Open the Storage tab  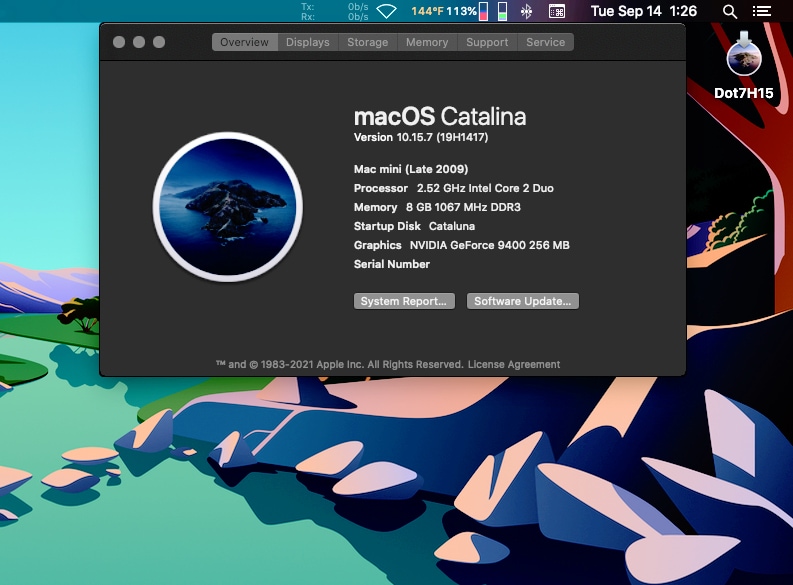pyautogui.click(x=368, y=42)
